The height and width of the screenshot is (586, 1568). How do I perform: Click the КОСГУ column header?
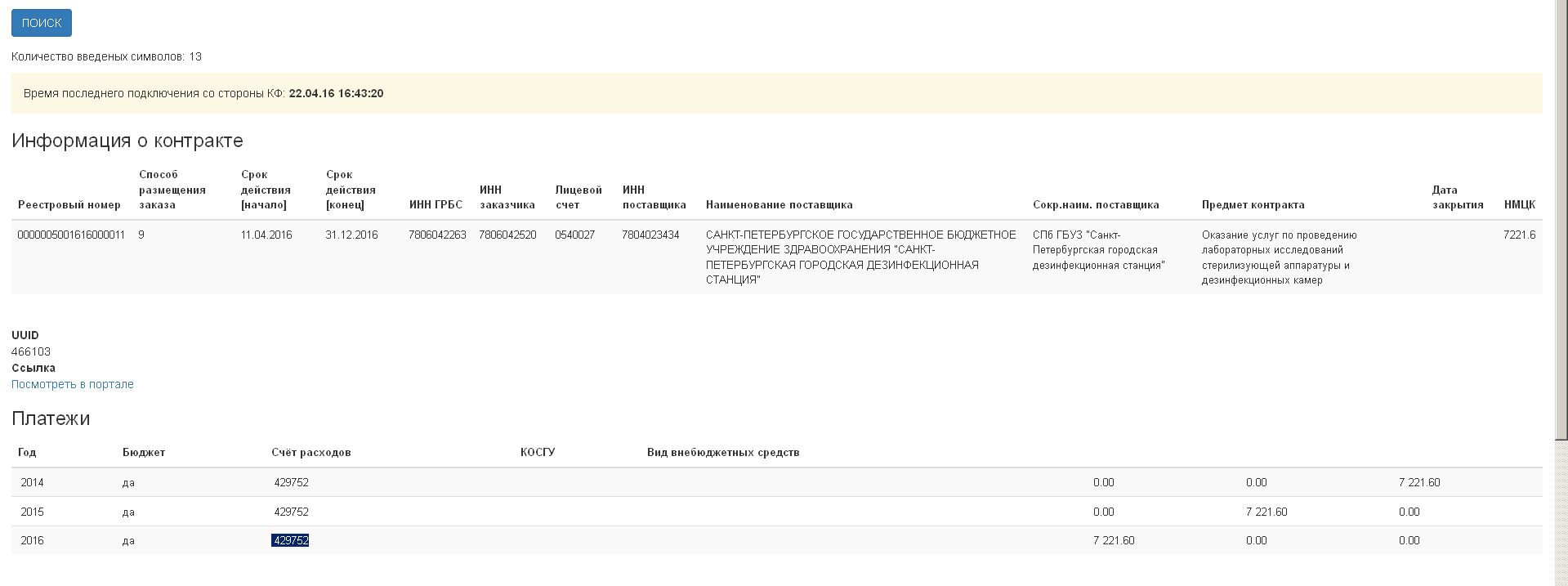[538, 452]
